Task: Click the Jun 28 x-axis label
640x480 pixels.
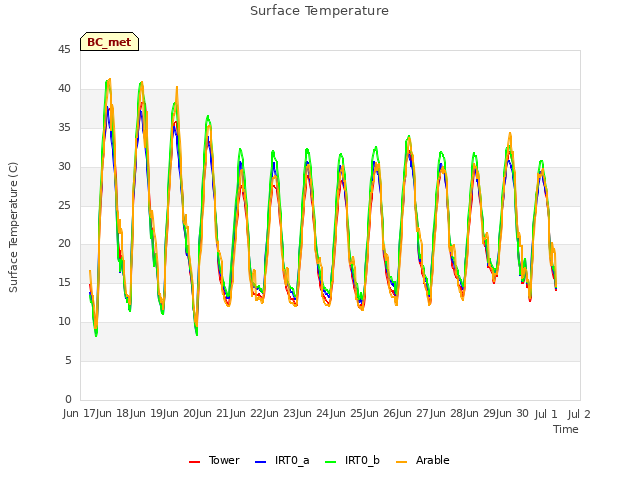Action: point(447,413)
